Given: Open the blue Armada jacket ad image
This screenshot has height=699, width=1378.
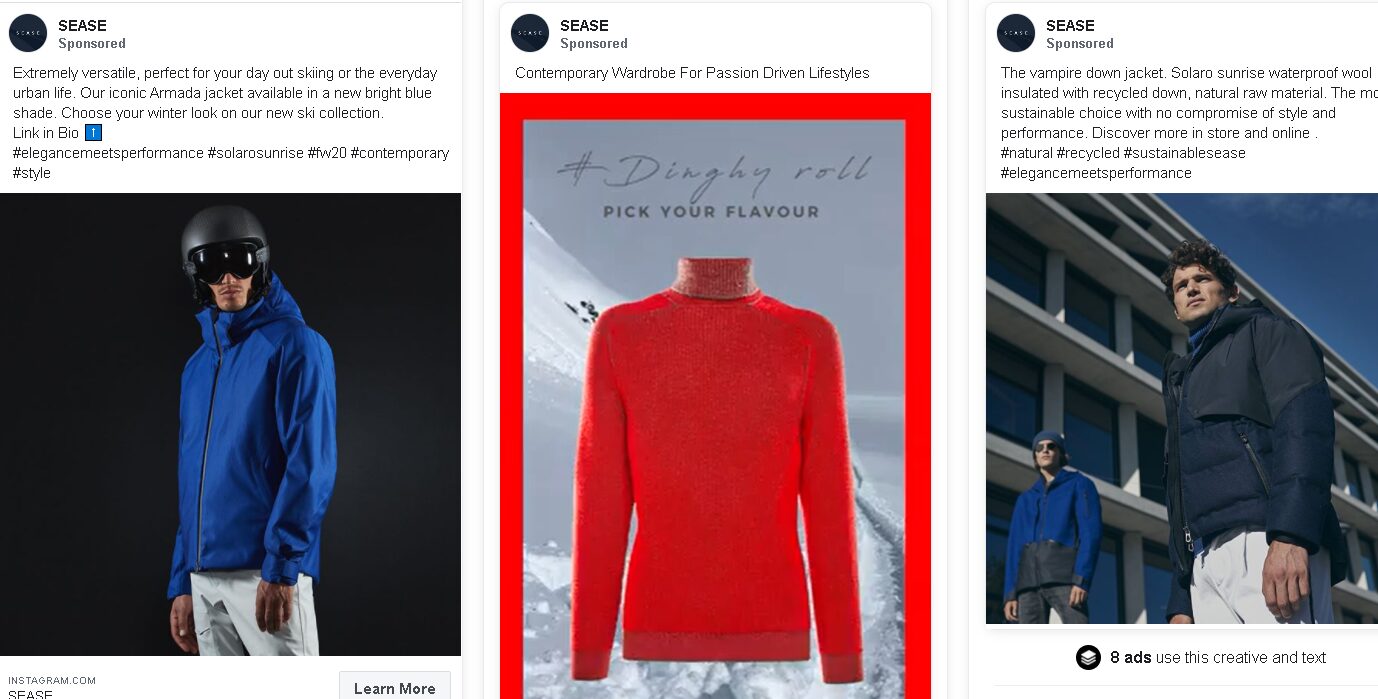Looking at the screenshot, I should coord(230,424).
